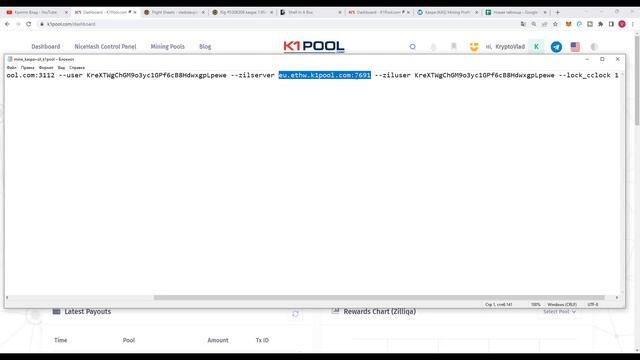This screenshot has width=640, height=360.
Task: Click the blue circle icon in site header
Action: (x=413, y=47)
